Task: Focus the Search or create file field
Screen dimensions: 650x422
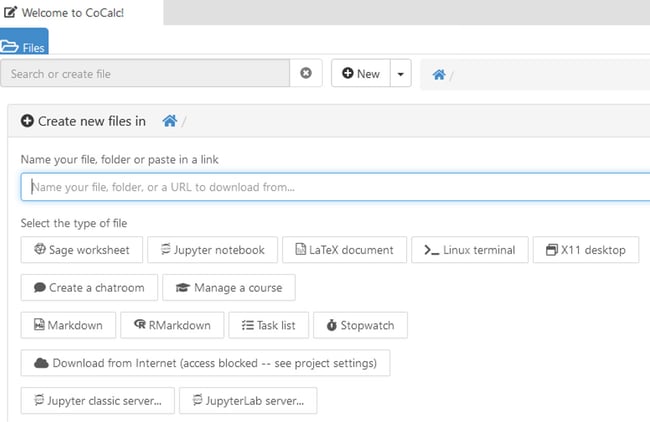Action: pyautogui.click(x=145, y=73)
